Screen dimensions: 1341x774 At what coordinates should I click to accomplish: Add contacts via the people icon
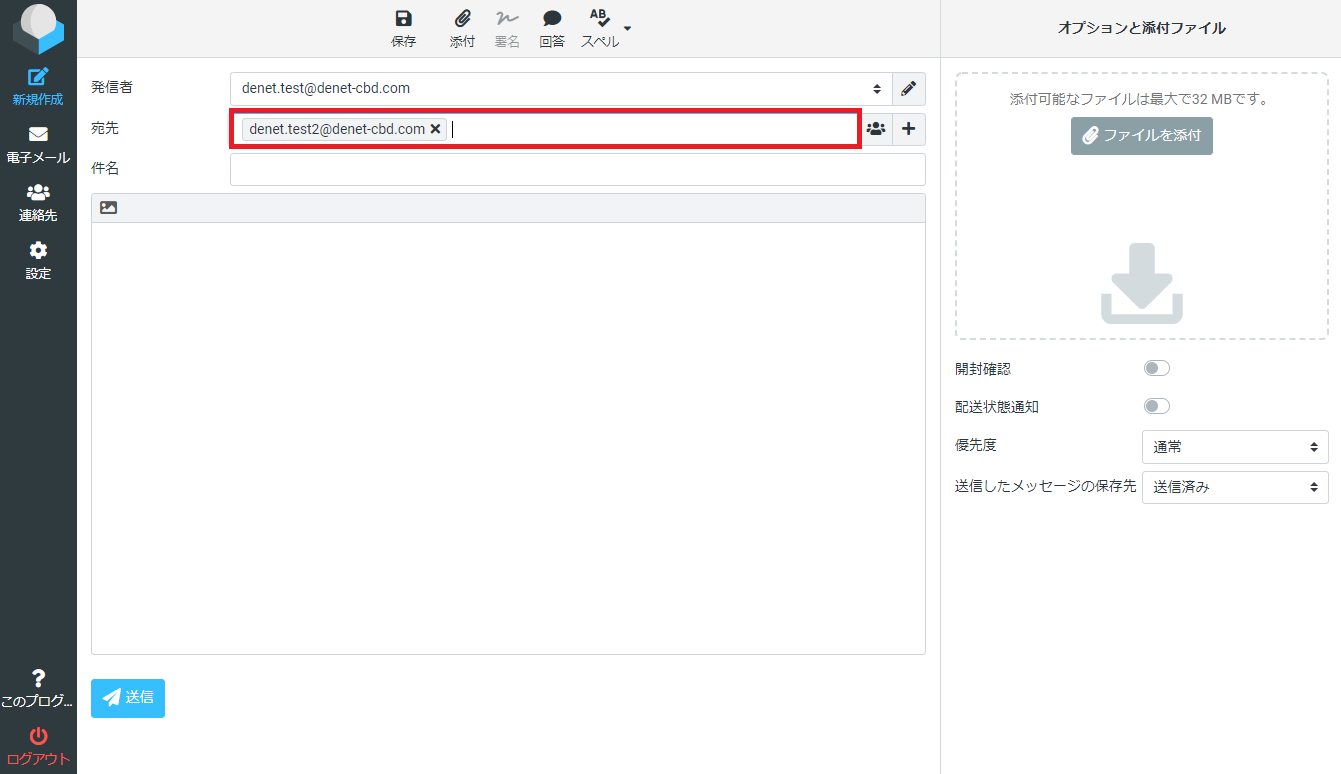[876, 129]
